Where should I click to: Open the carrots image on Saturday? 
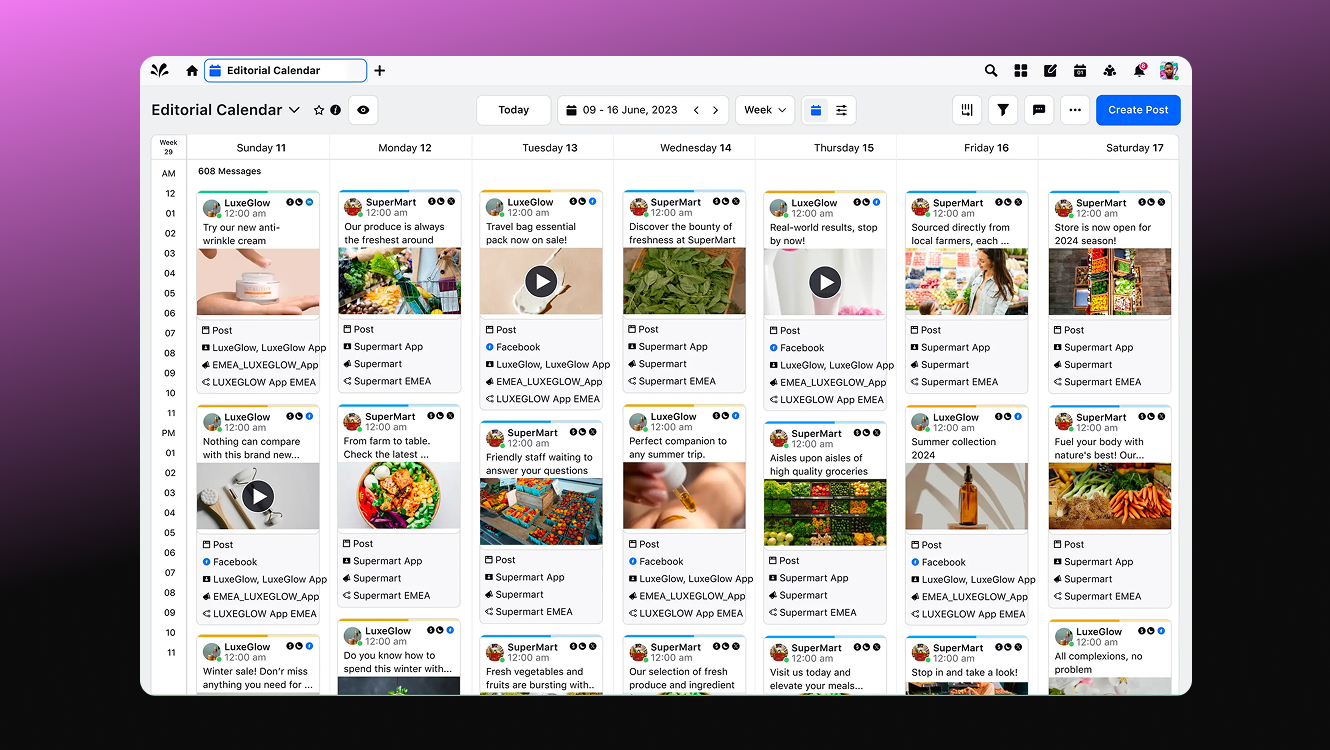1110,496
